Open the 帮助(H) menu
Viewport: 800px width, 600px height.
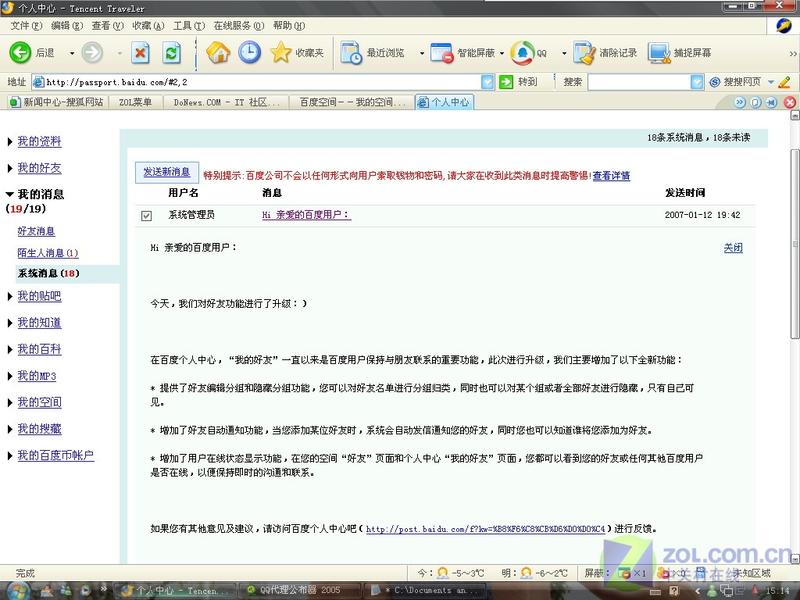[289, 26]
